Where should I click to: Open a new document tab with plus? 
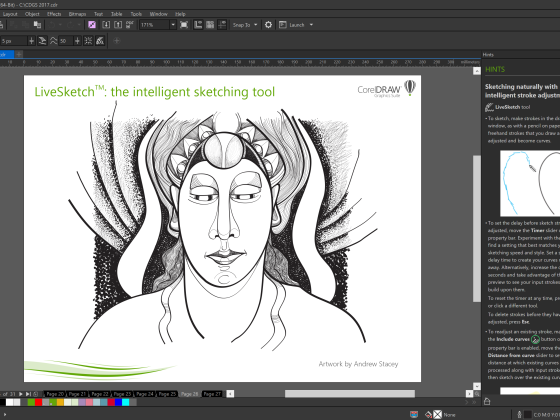19,54
